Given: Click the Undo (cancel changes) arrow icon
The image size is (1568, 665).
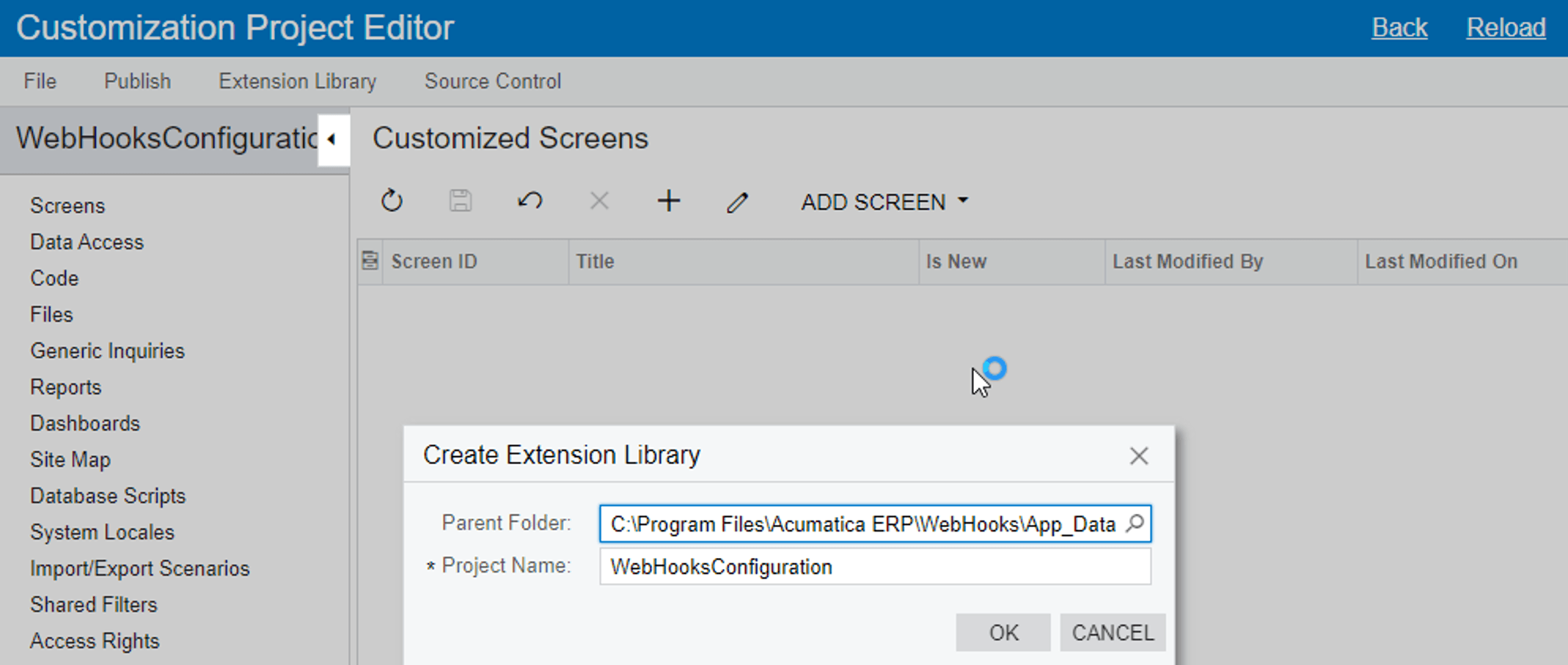Looking at the screenshot, I should click(530, 201).
